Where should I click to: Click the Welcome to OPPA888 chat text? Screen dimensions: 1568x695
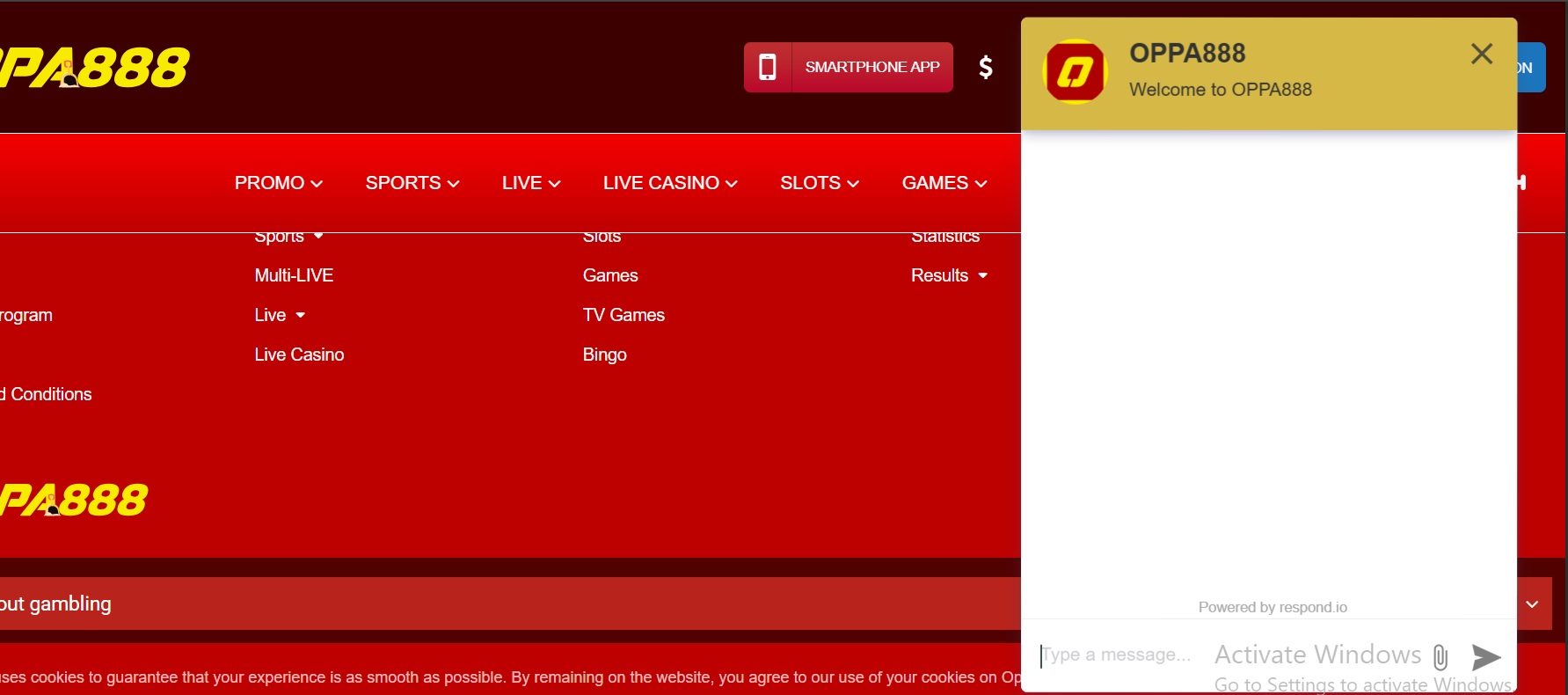pyautogui.click(x=1221, y=90)
